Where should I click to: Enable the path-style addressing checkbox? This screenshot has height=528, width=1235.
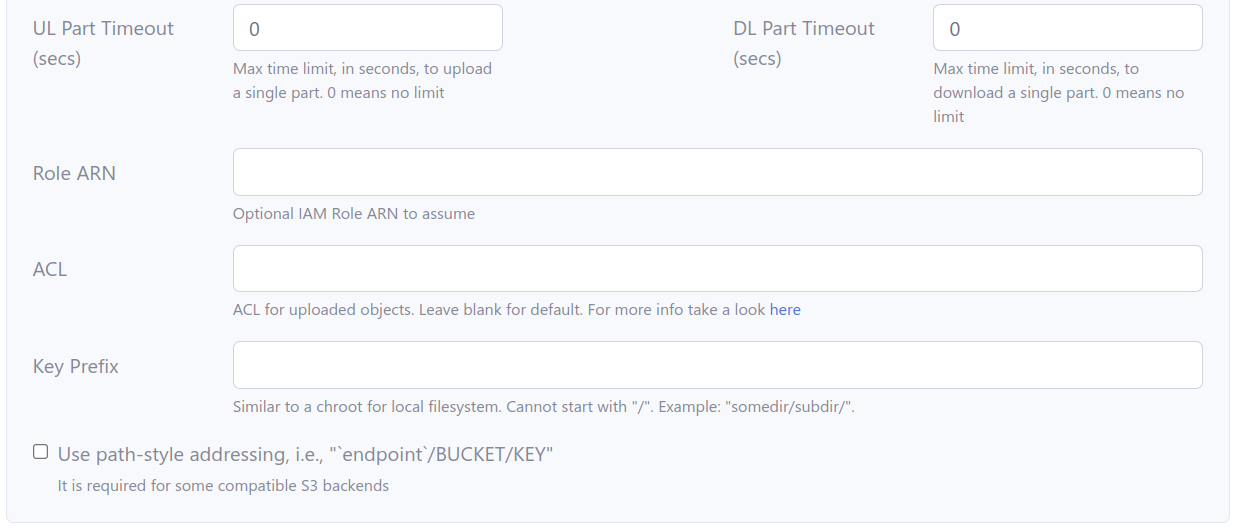point(40,452)
